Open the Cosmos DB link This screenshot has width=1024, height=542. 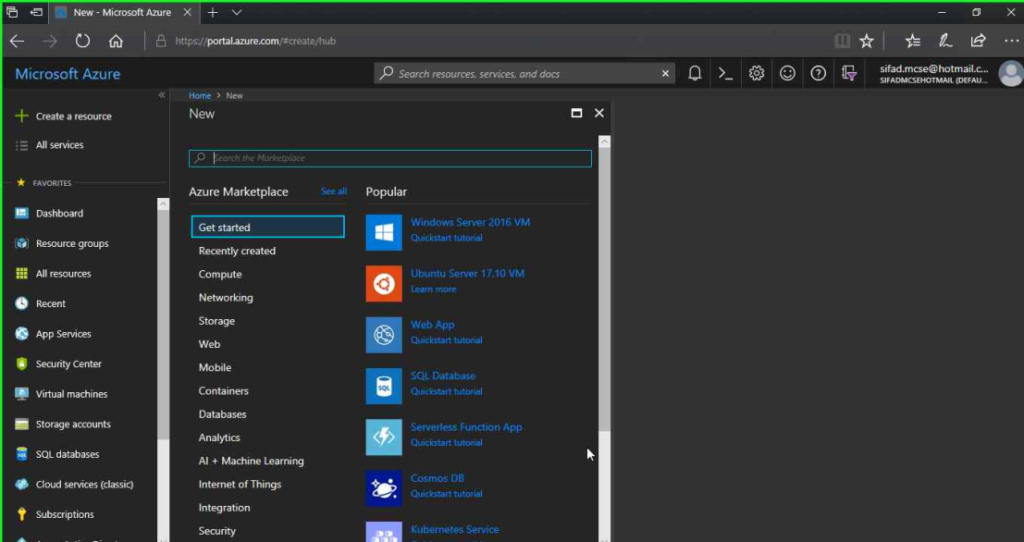pyautogui.click(x=437, y=478)
